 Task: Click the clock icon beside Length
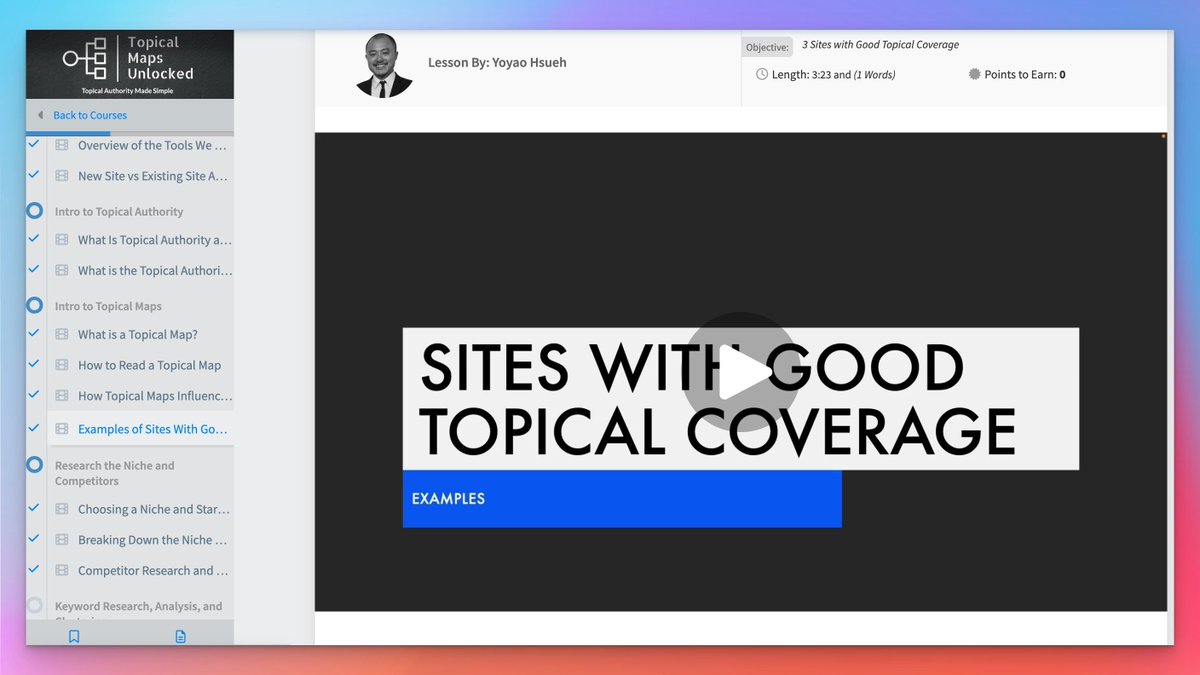(x=762, y=74)
